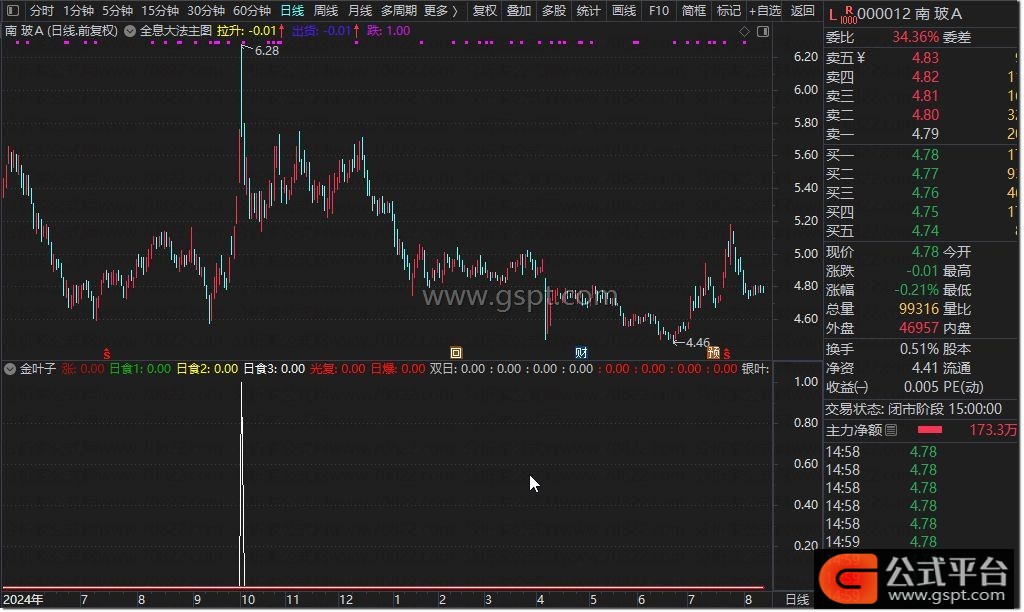
Task: Click the 2024年 label on time axis
Action: pyautogui.click(x=24, y=600)
